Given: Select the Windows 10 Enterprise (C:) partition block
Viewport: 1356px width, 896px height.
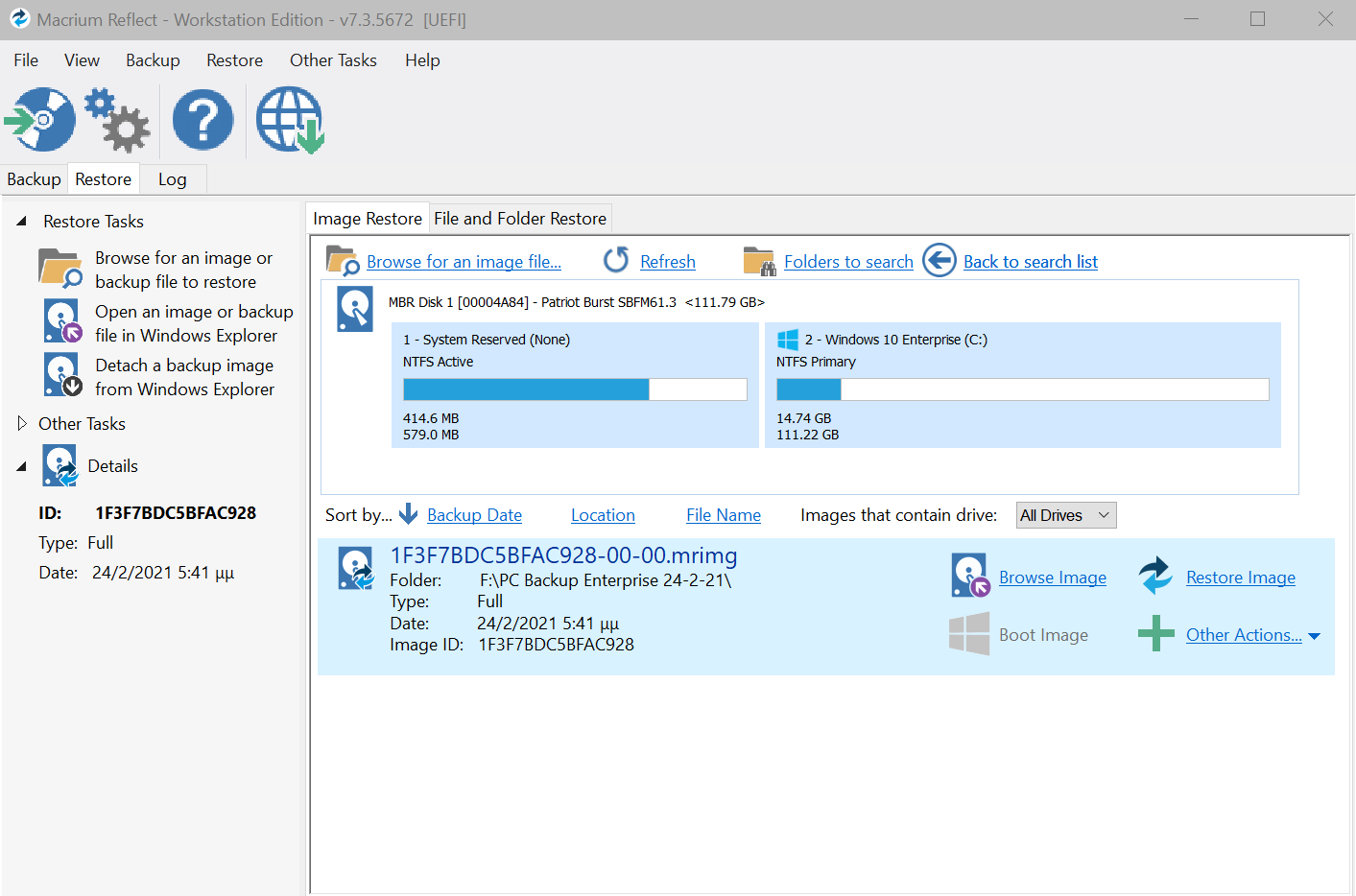Looking at the screenshot, I should [1023, 386].
